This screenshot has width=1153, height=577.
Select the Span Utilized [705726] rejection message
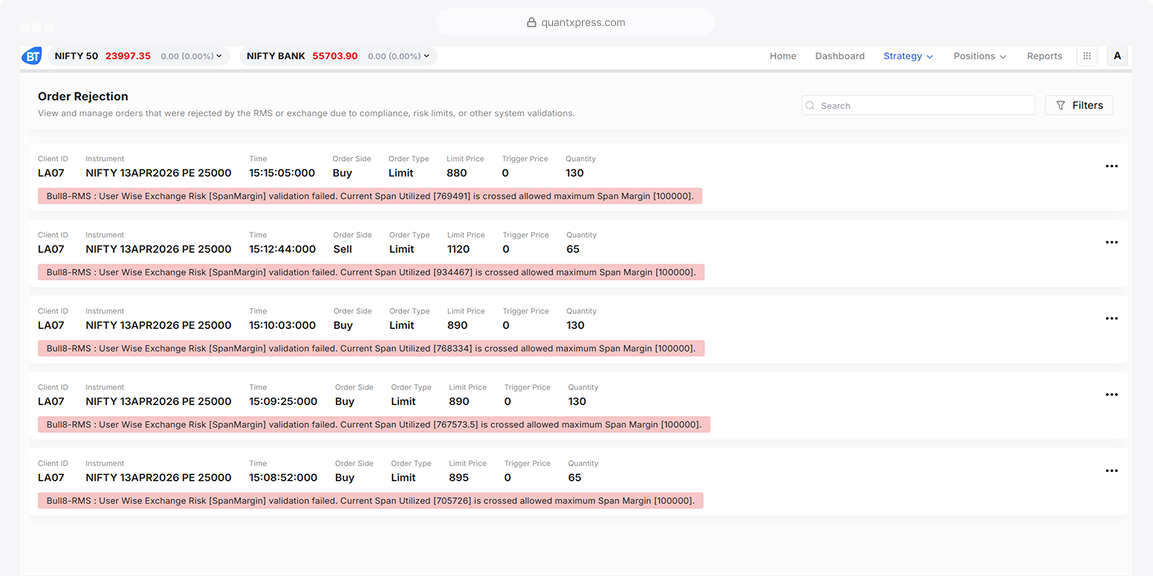[371, 501]
